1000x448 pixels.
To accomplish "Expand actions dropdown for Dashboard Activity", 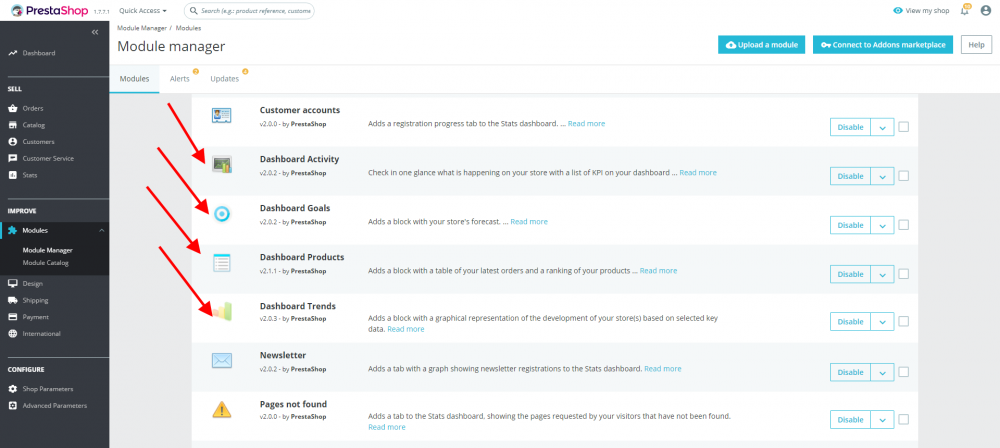I will tap(882, 176).
